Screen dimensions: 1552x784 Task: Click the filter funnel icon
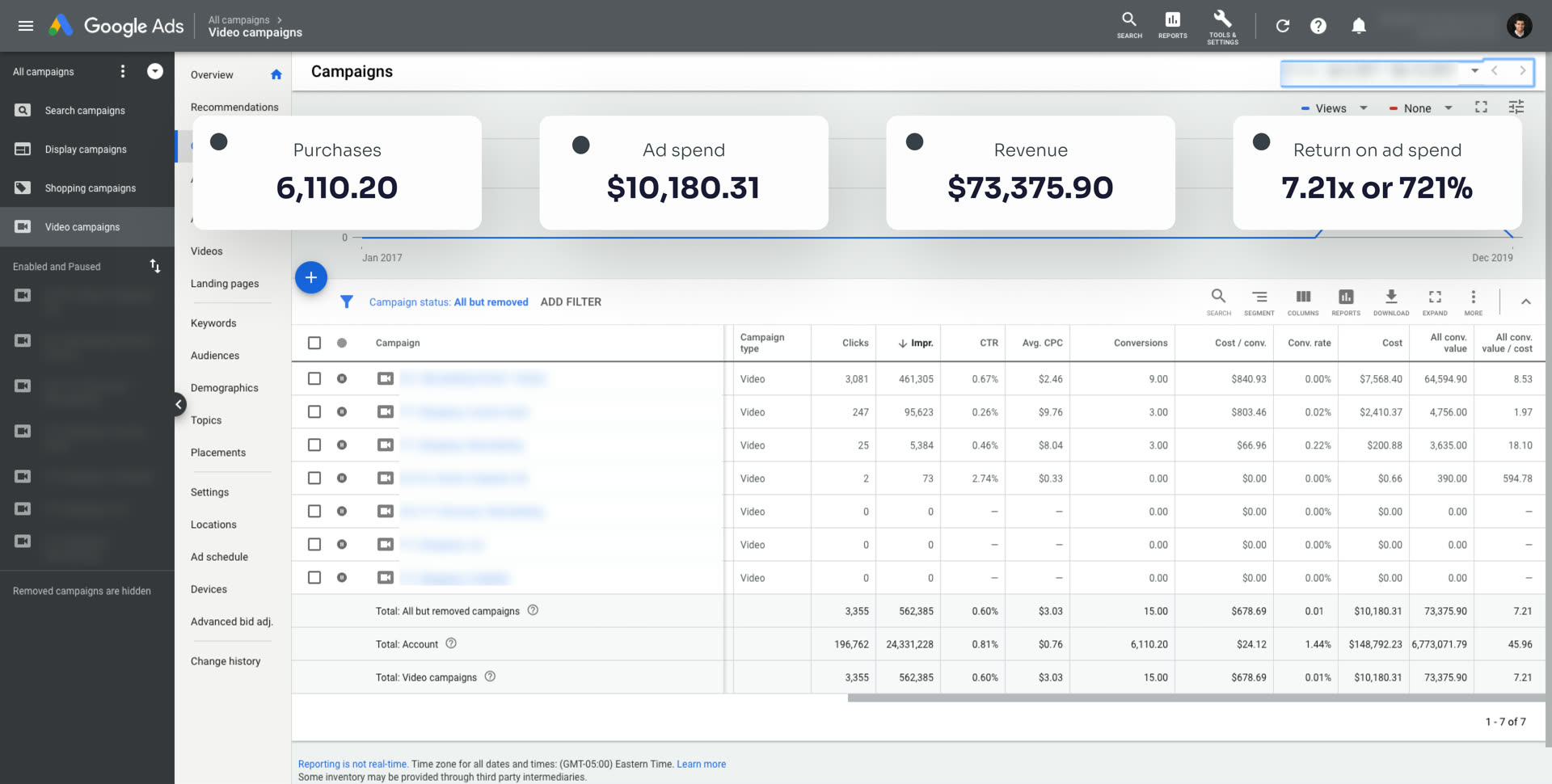(x=347, y=301)
